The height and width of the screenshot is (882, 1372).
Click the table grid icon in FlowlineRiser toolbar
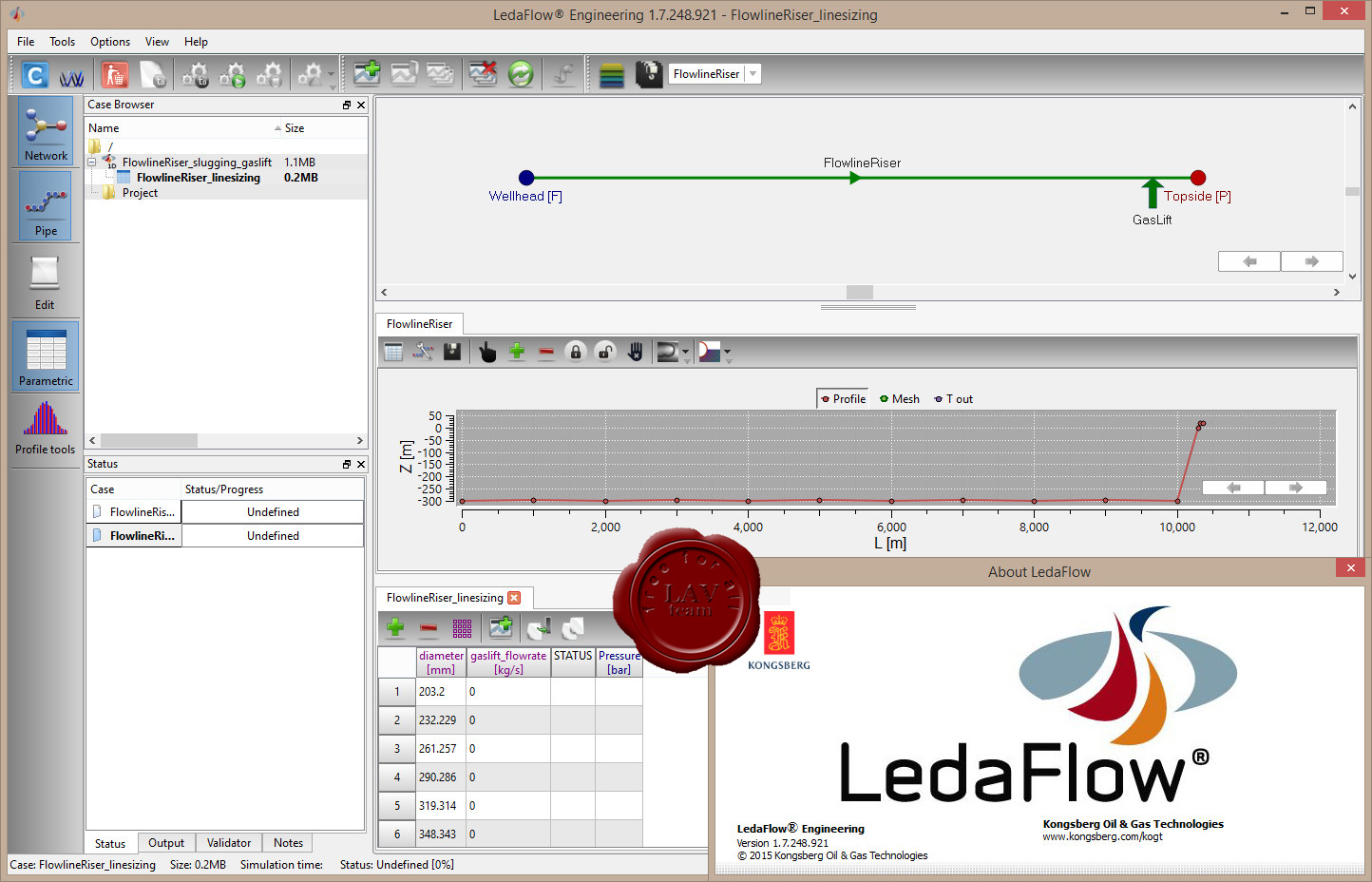tap(393, 352)
